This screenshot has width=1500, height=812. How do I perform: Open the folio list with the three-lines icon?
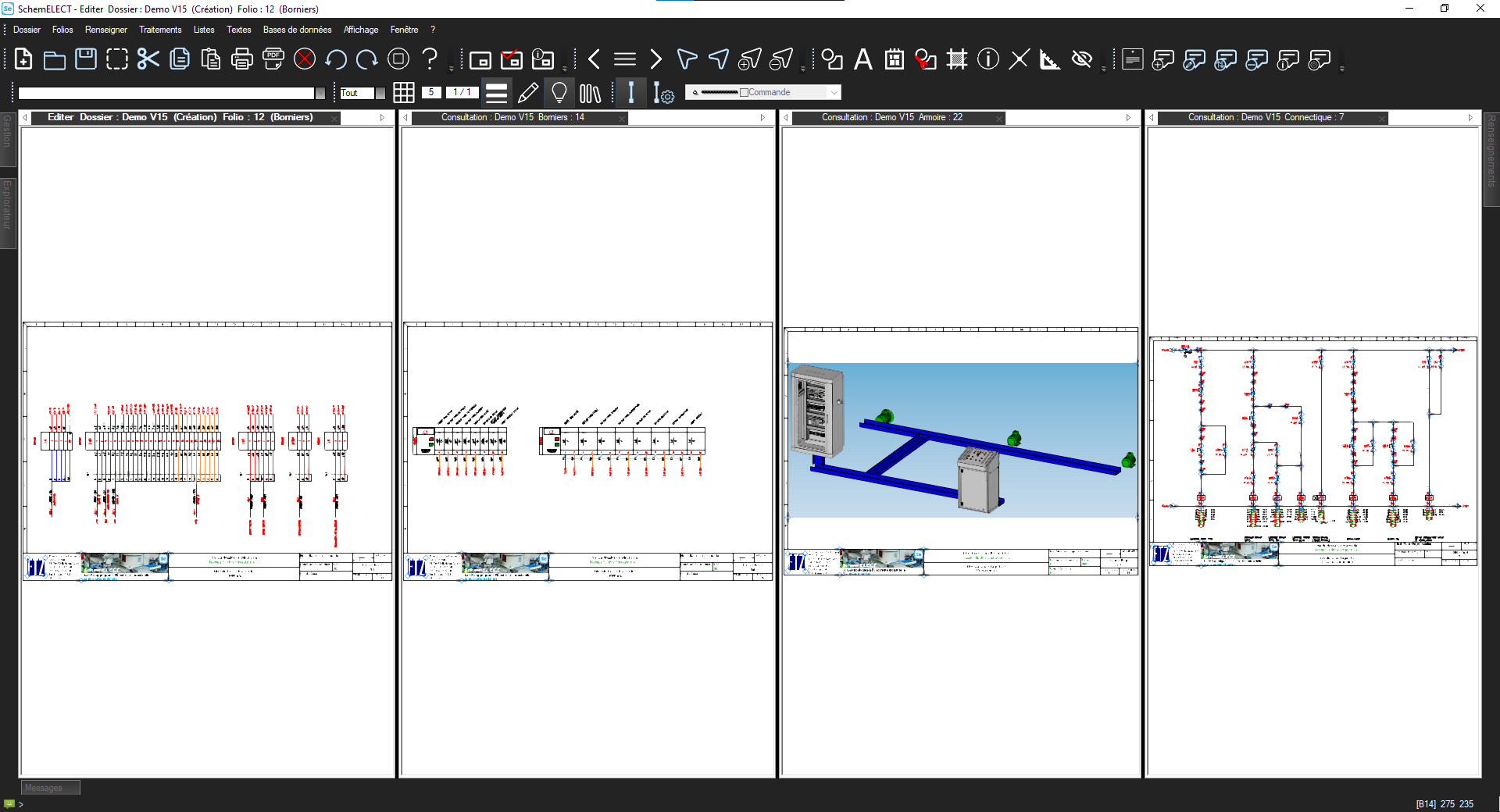[625, 59]
